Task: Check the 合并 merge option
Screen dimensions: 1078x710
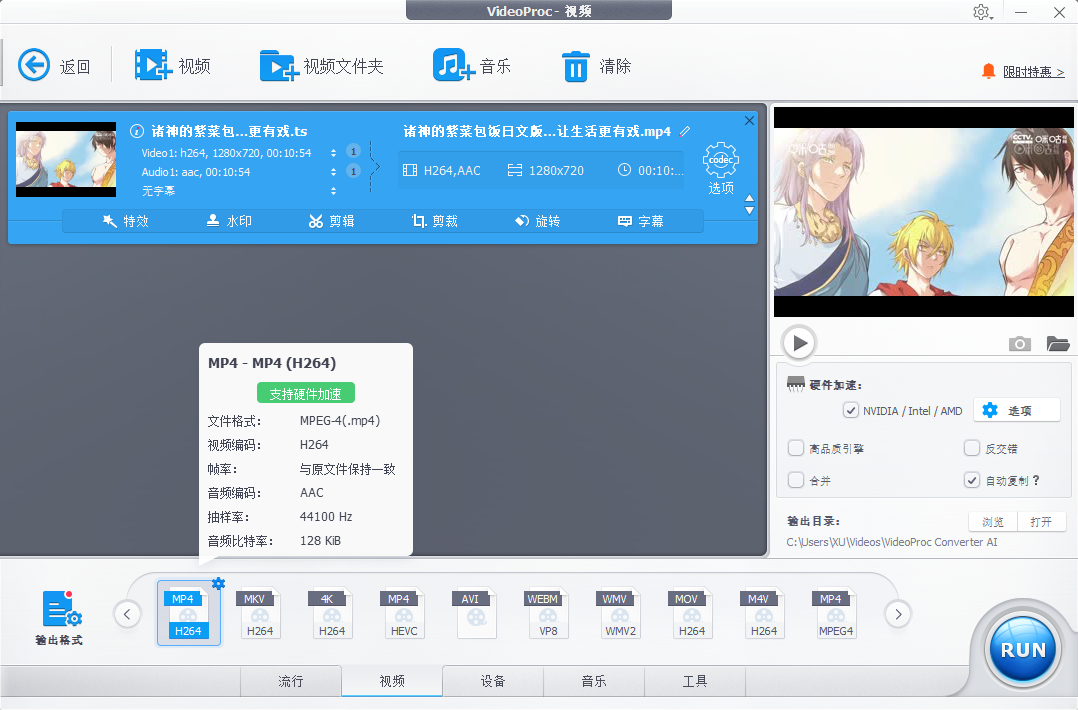Action: (x=796, y=480)
